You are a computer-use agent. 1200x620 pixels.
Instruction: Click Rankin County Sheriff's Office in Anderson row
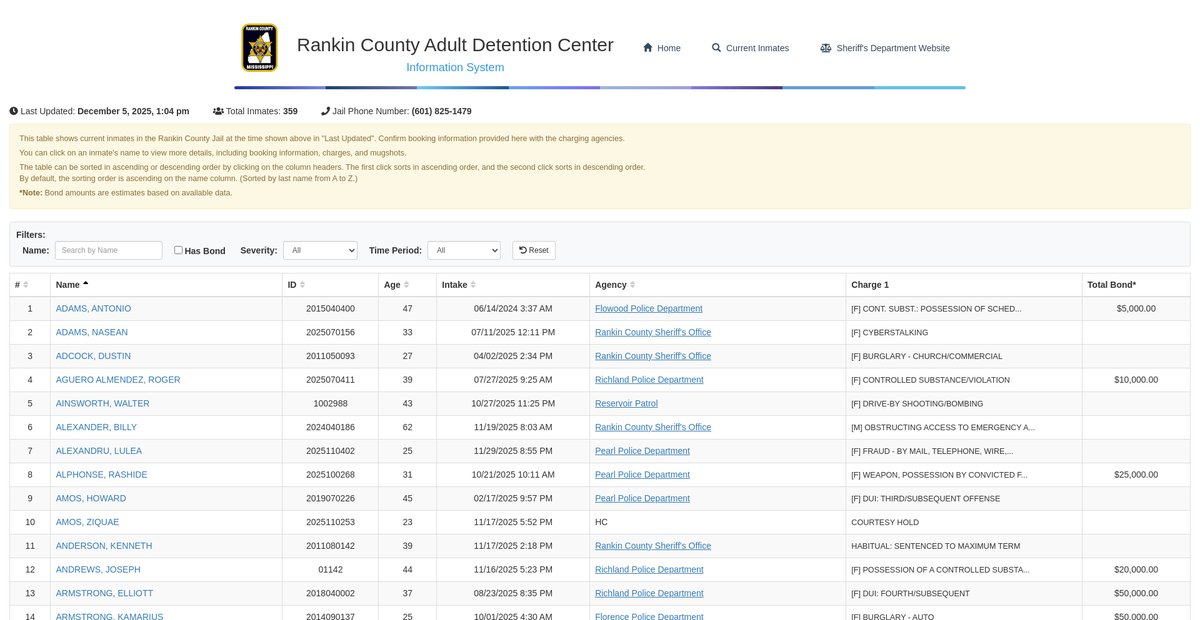[653, 546]
